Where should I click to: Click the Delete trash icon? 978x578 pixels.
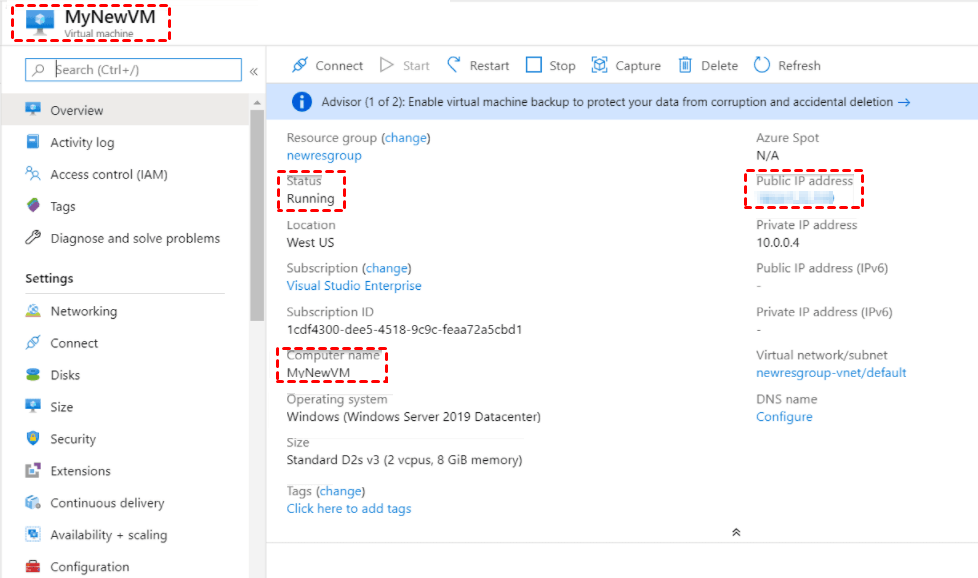685,65
